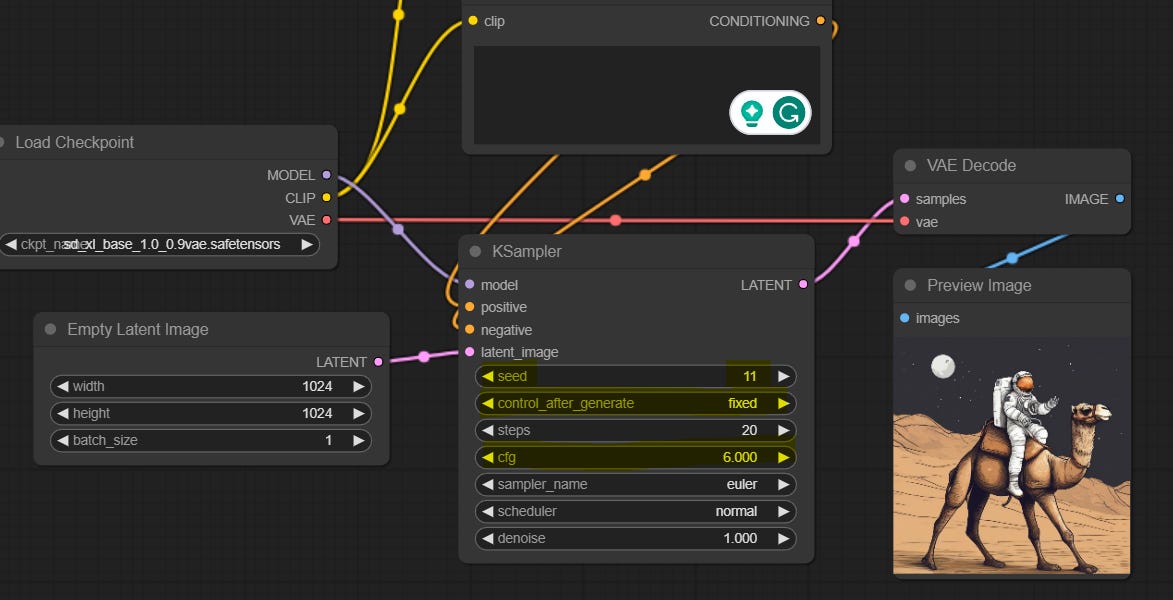Click the images input port on Preview Image
Screen dimensions: 1173x600
(906, 318)
